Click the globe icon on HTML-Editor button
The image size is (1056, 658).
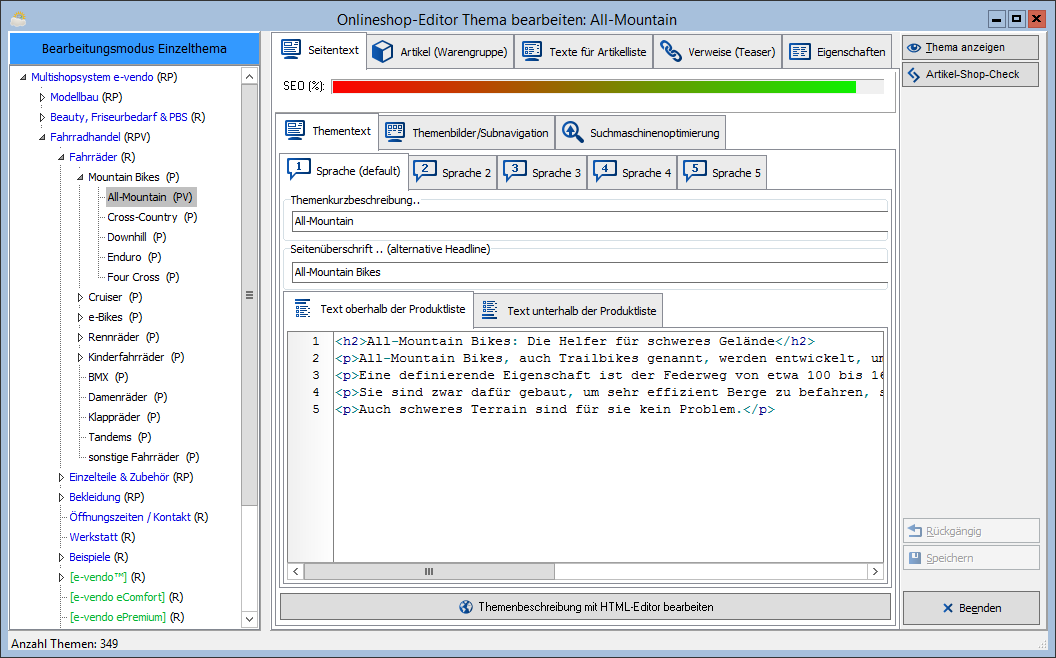click(465, 607)
